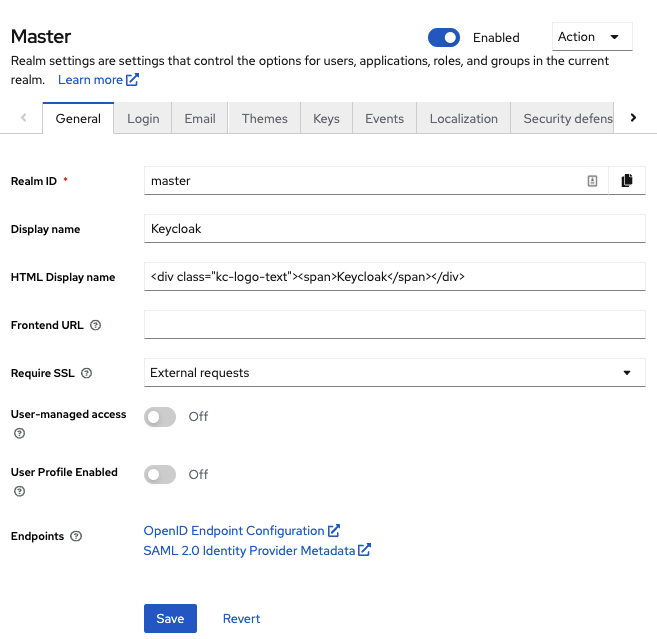657x639 pixels.
Task: Click the Revert button
Action: (x=241, y=619)
